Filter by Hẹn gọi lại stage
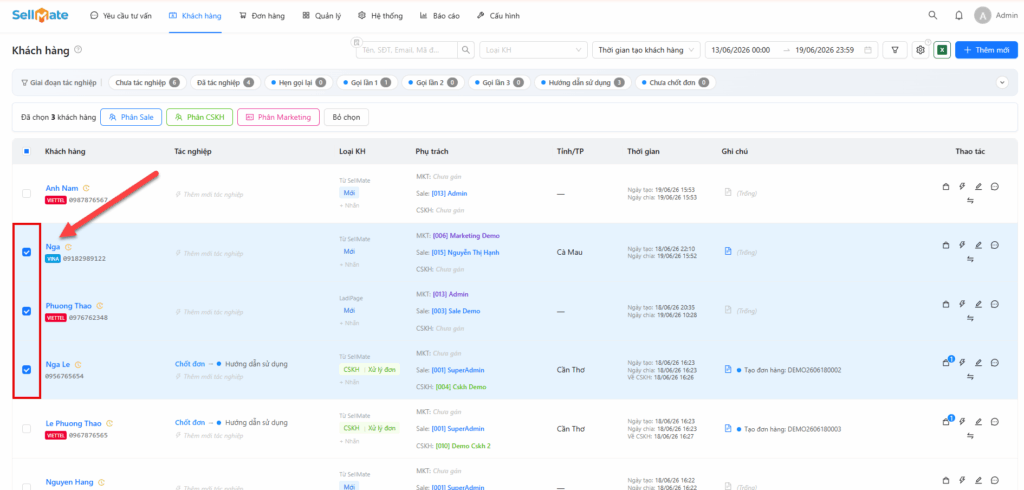Image resolution: width=1024 pixels, height=490 pixels. click(298, 83)
